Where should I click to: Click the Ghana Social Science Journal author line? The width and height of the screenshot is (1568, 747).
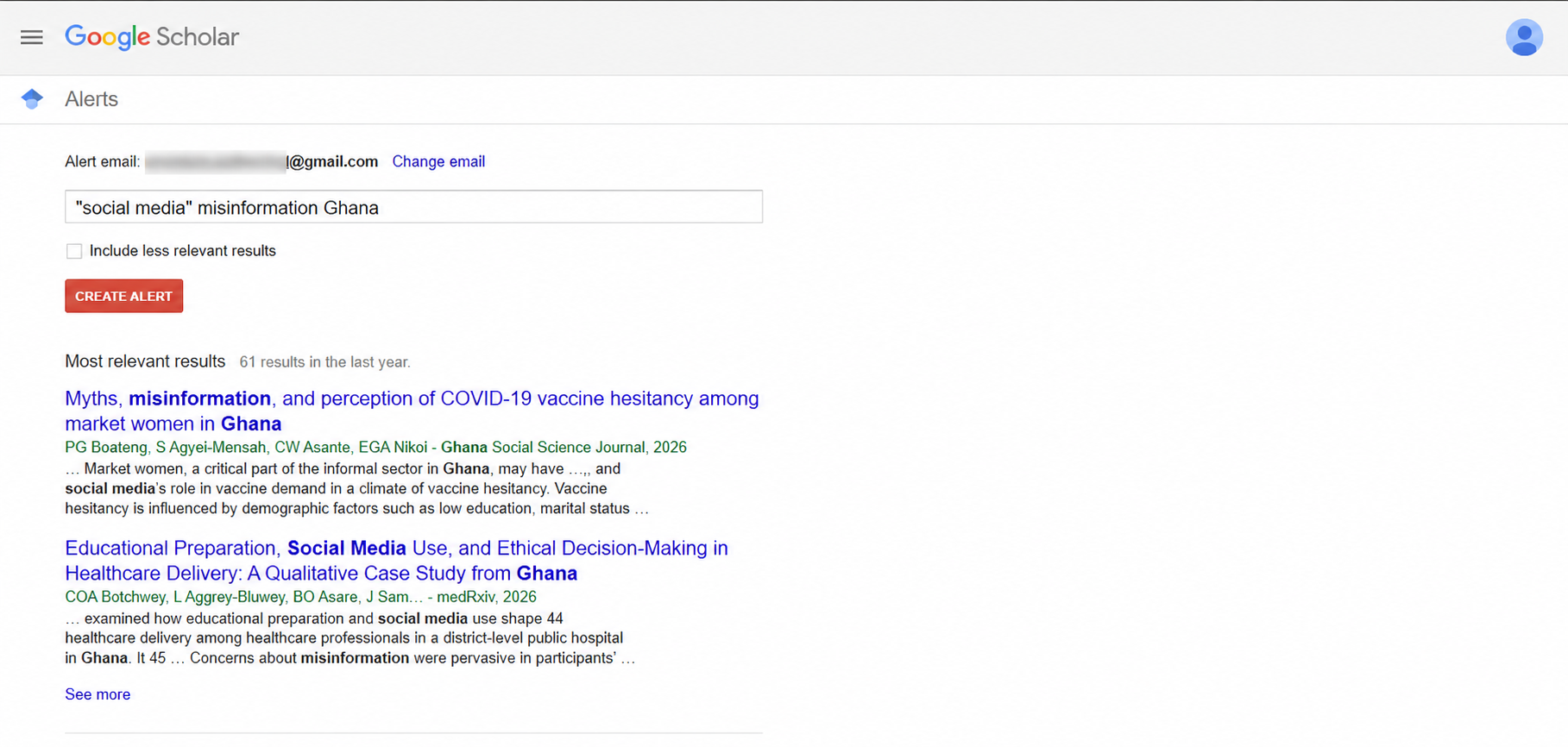point(375,447)
